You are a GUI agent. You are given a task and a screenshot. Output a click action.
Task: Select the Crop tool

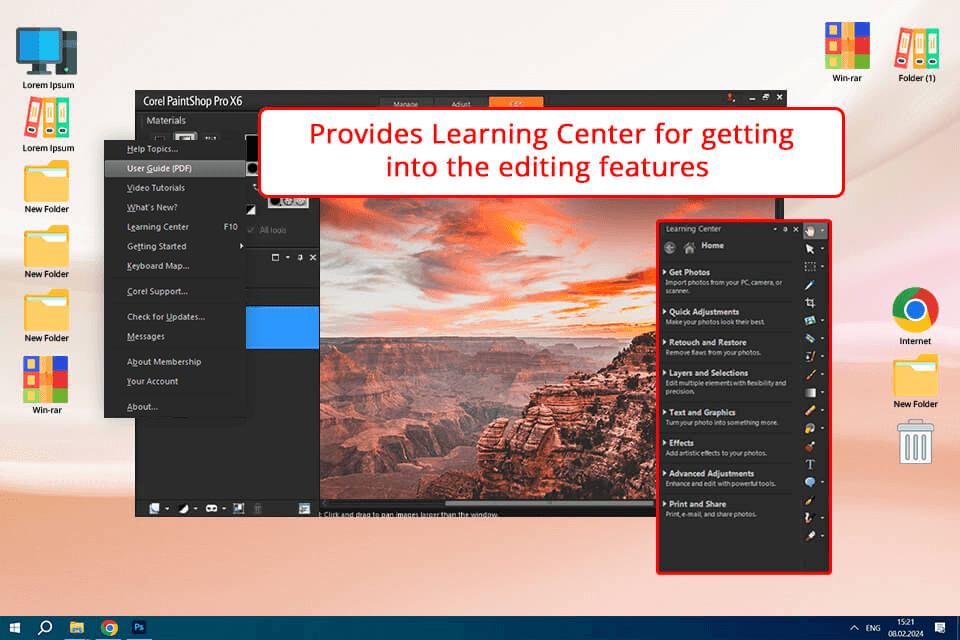(x=809, y=303)
